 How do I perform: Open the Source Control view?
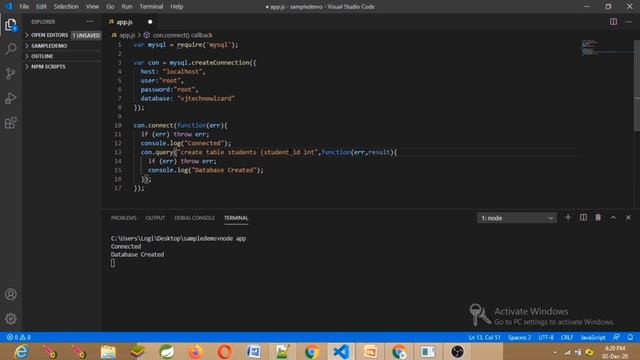click(x=11, y=73)
